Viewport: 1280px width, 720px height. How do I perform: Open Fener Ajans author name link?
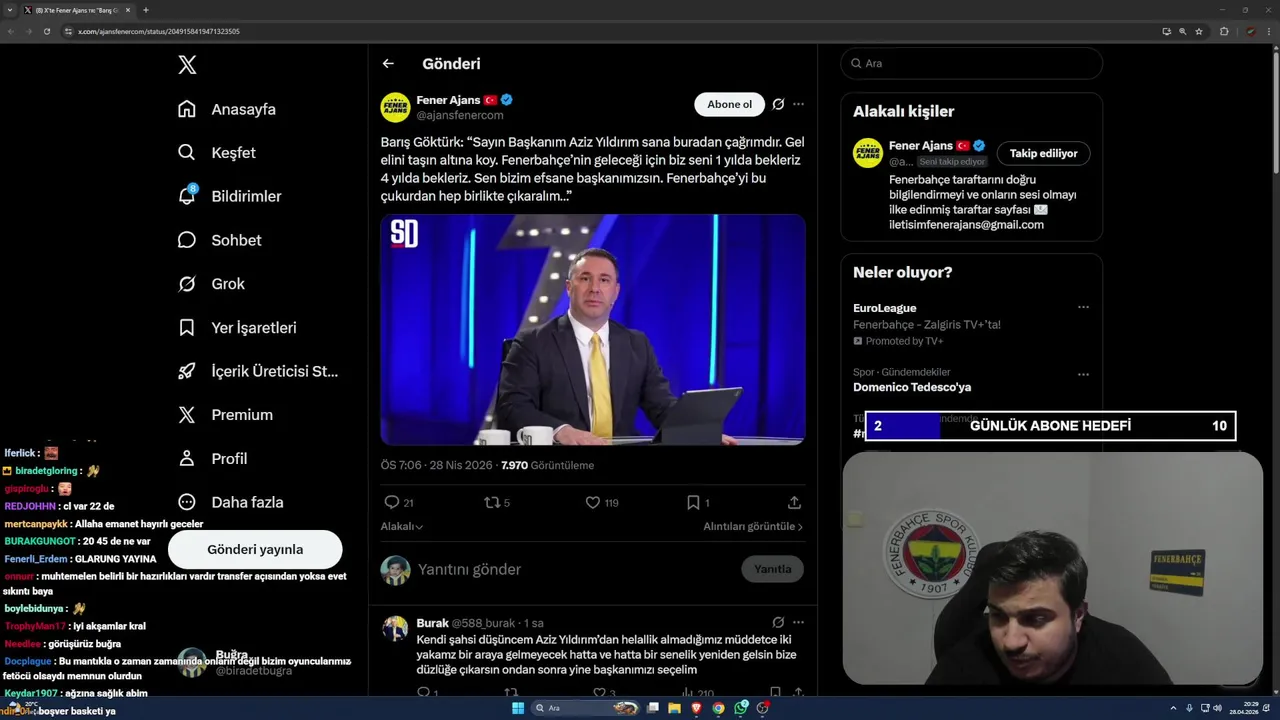pyautogui.click(x=448, y=100)
